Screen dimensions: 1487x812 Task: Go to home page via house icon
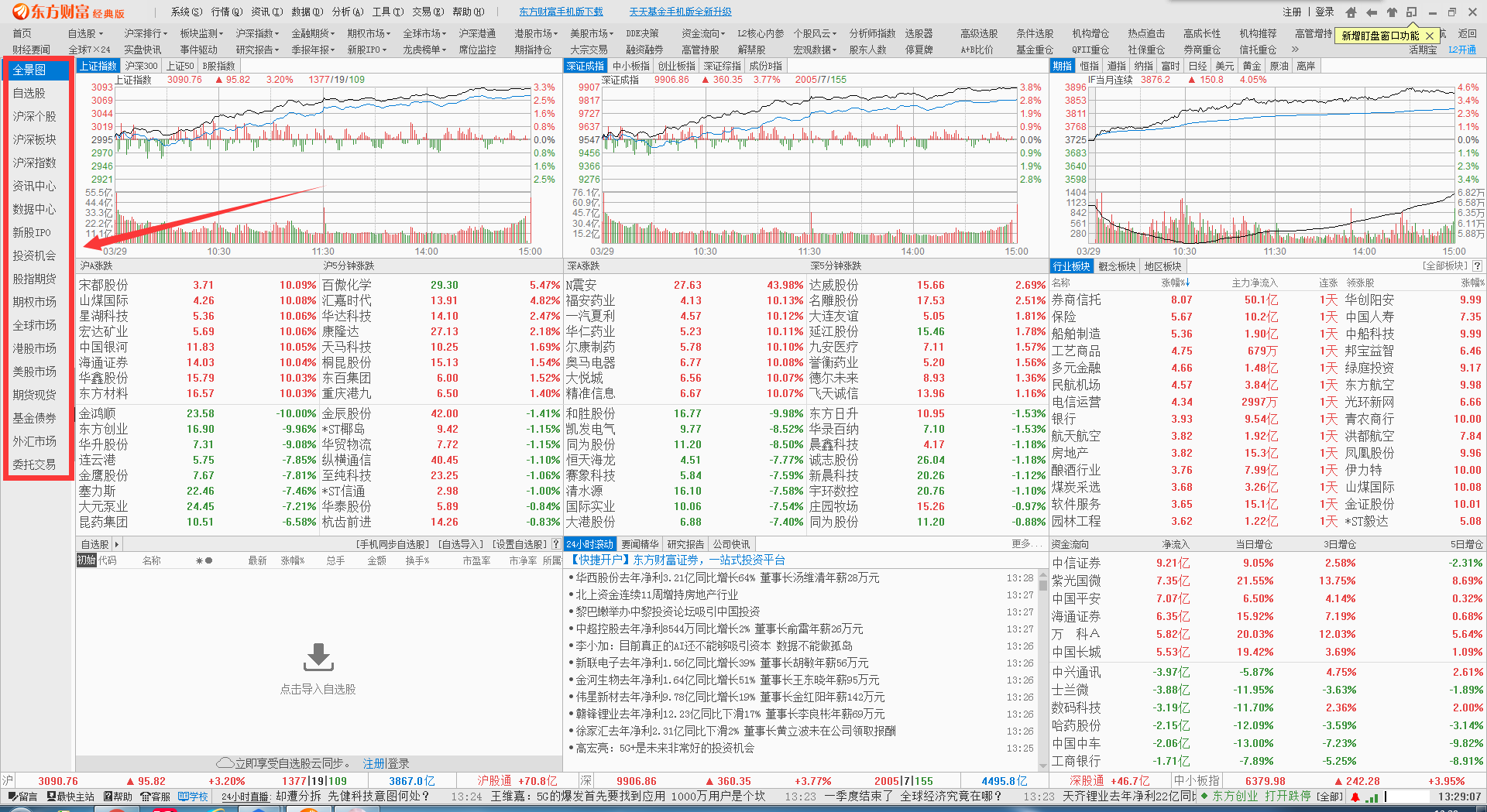coord(1351,12)
